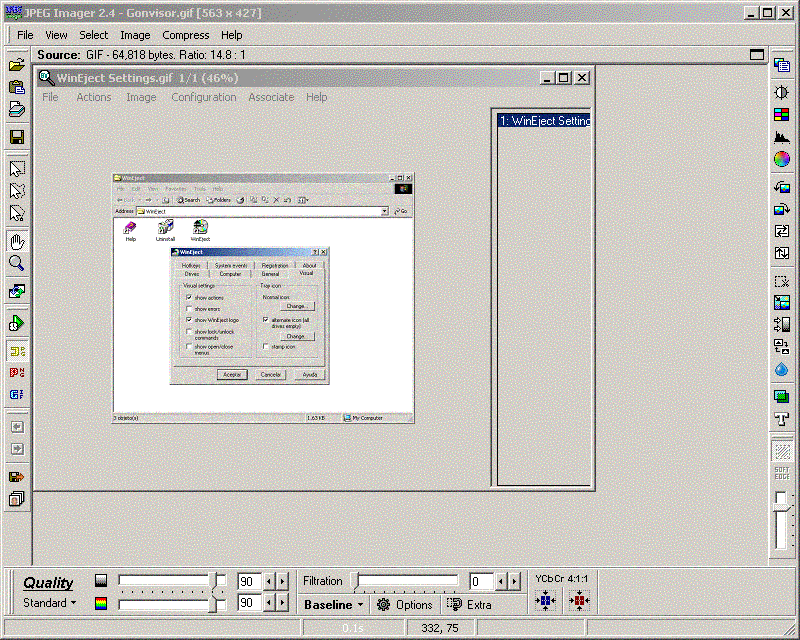Screen dimensions: 800x640
Task: Increase luminance quality with right arrow
Action: pyautogui.click(x=282, y=581)
